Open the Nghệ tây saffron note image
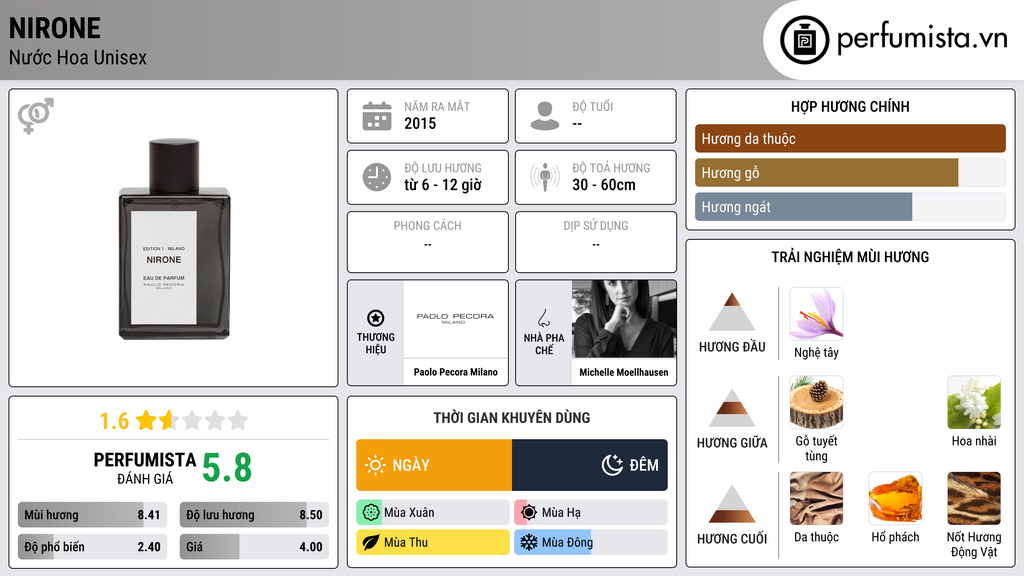 click(x=816, y=313)
